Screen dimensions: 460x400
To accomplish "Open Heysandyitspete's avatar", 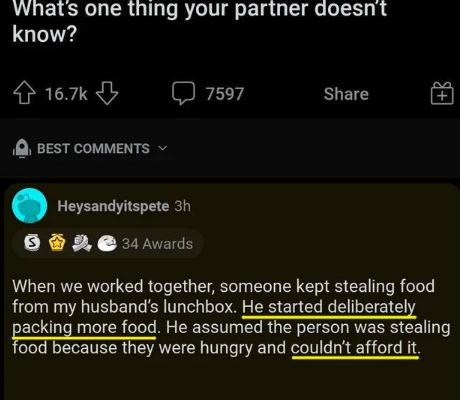I will click(x=29, y=205).
